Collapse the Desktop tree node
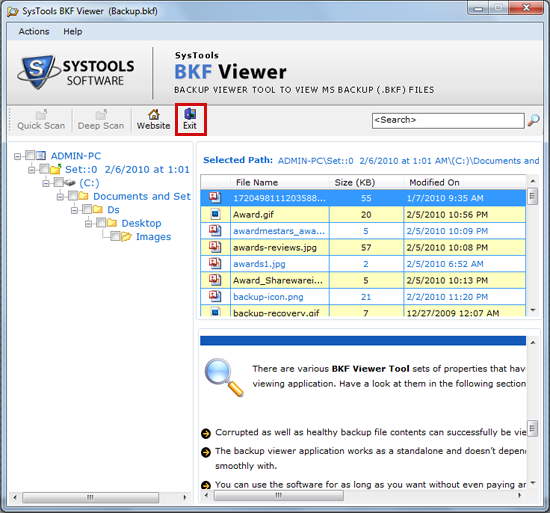The width and height of the screenshot is (550, 513). 88,224
